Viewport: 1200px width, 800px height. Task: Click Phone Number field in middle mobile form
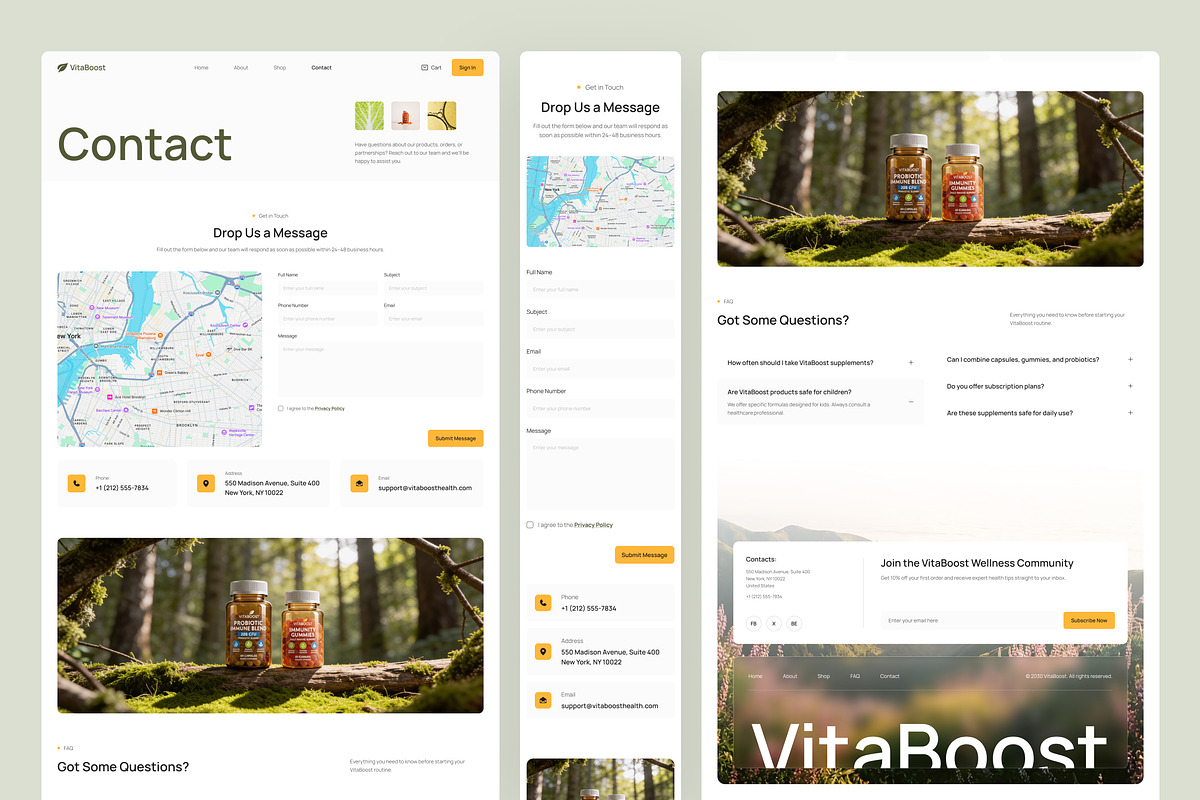[x=600, y=408]
